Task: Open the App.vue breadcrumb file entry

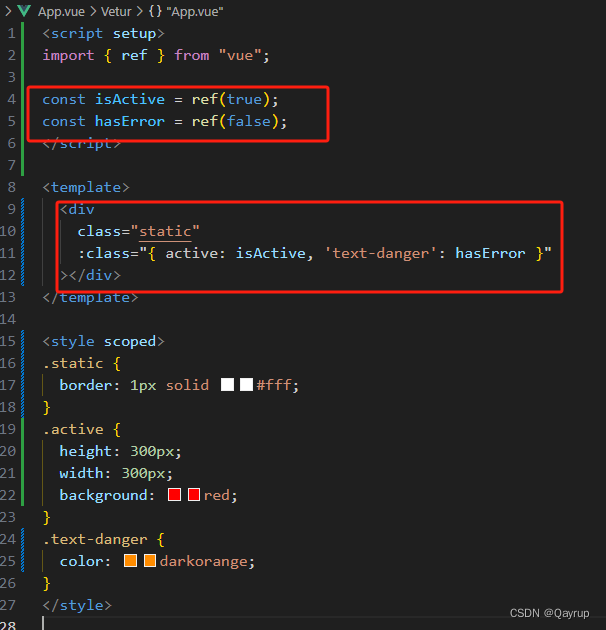Action: click(x=61, y=12)
